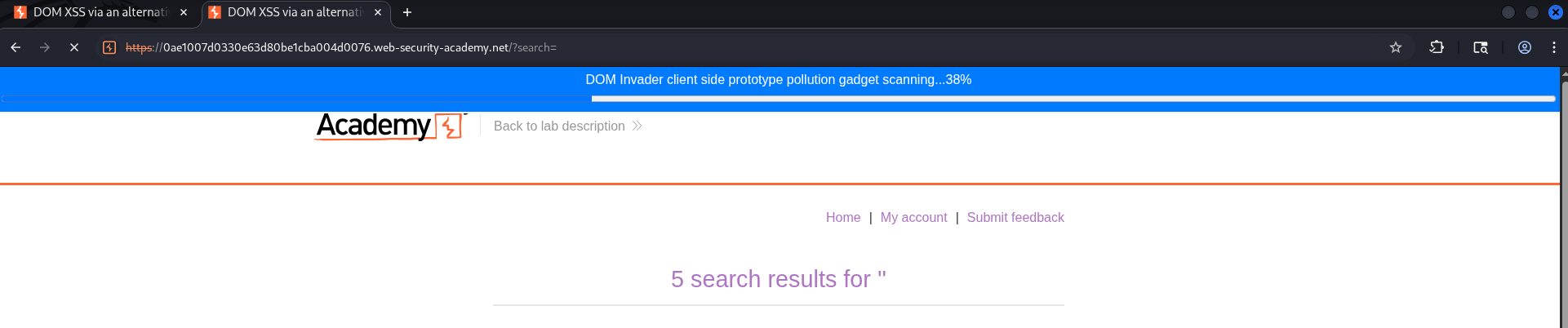The image size is (1568, 328).
Task: Go forward to the next page
Action: click(45, 47)
